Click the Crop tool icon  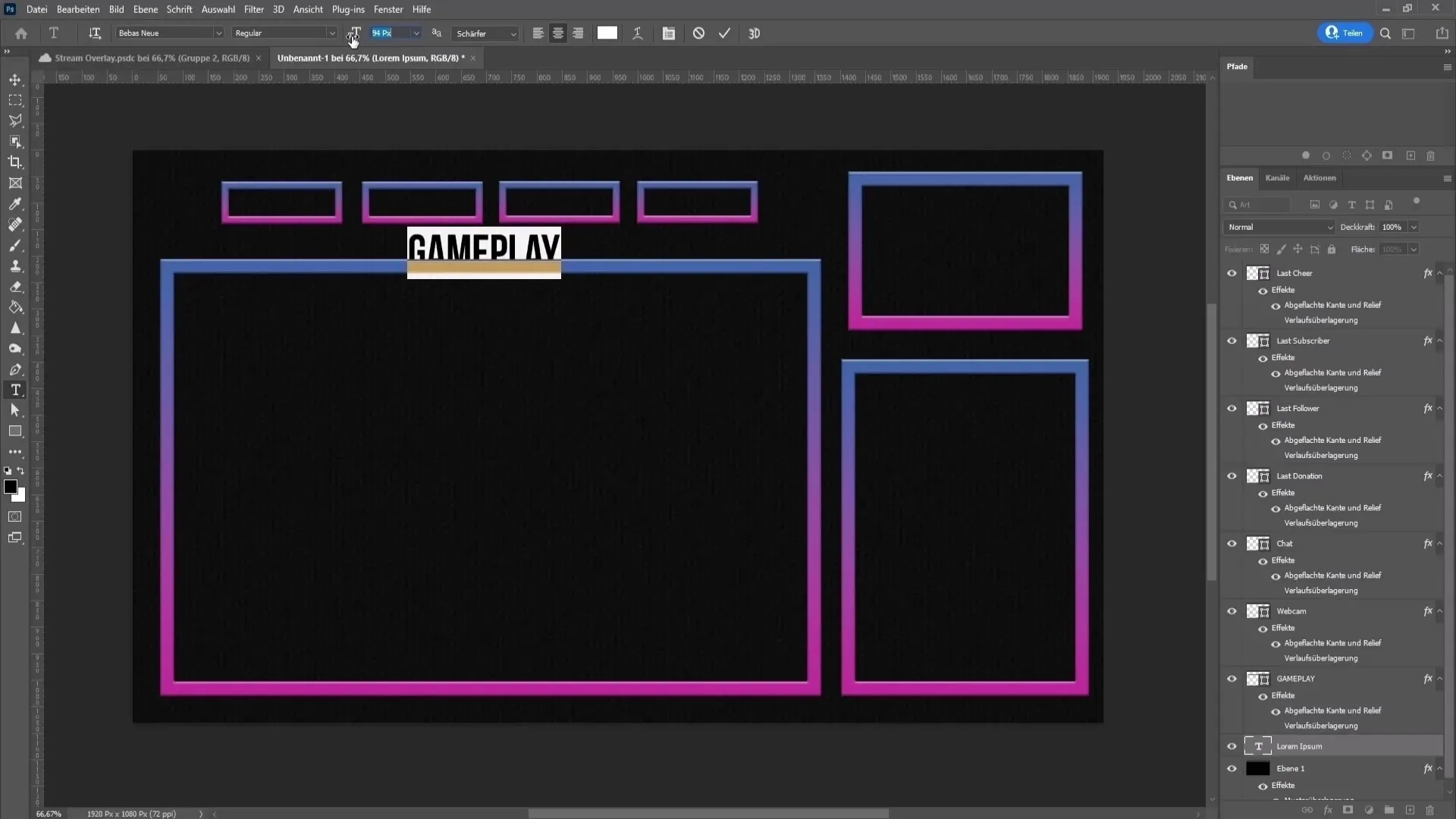15,161
